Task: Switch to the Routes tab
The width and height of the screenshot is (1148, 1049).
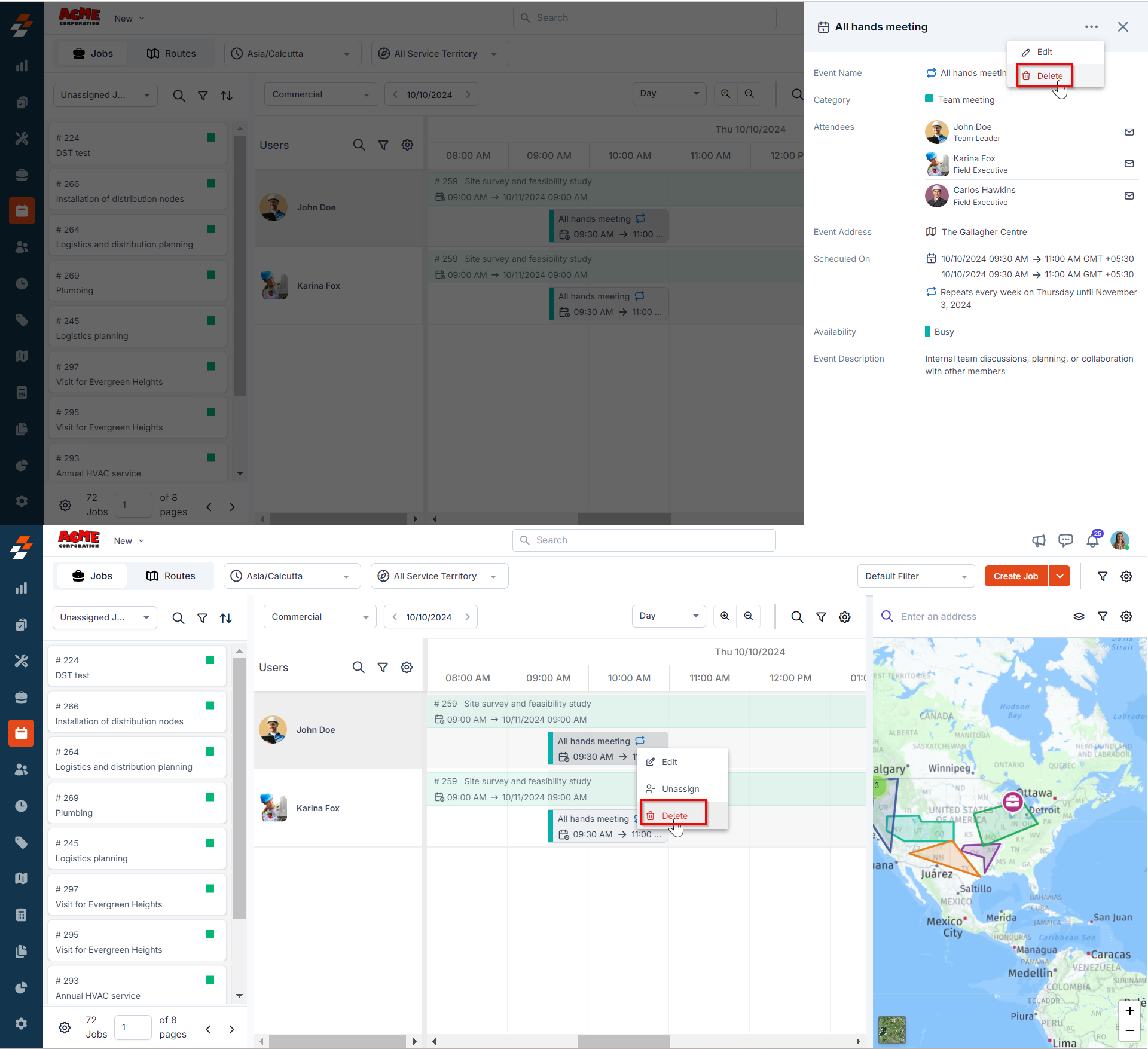Action: pos(171,576)
